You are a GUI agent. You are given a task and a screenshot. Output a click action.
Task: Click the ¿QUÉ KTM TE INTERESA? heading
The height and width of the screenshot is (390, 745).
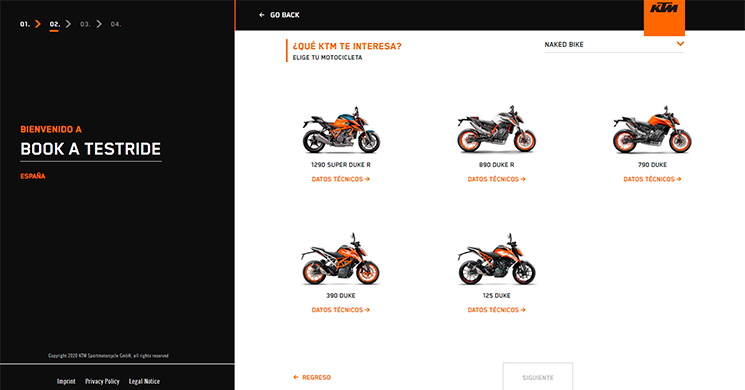(347, 46)
